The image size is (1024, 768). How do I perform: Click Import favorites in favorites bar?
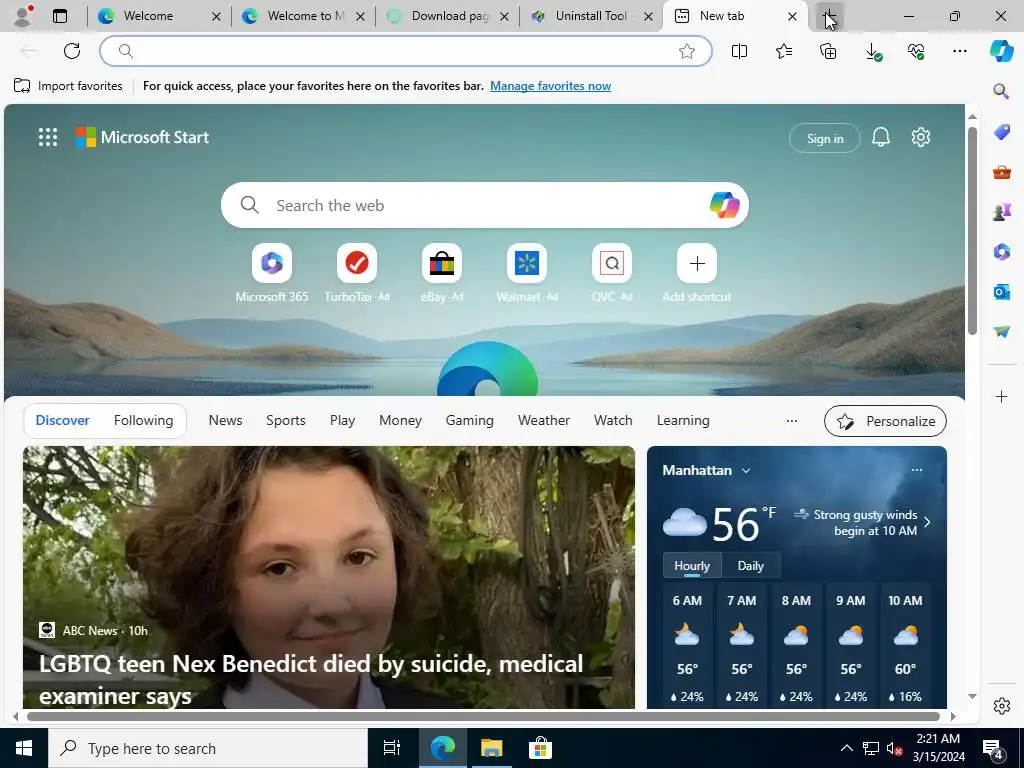pyautogui.click(x=69, y=86)
